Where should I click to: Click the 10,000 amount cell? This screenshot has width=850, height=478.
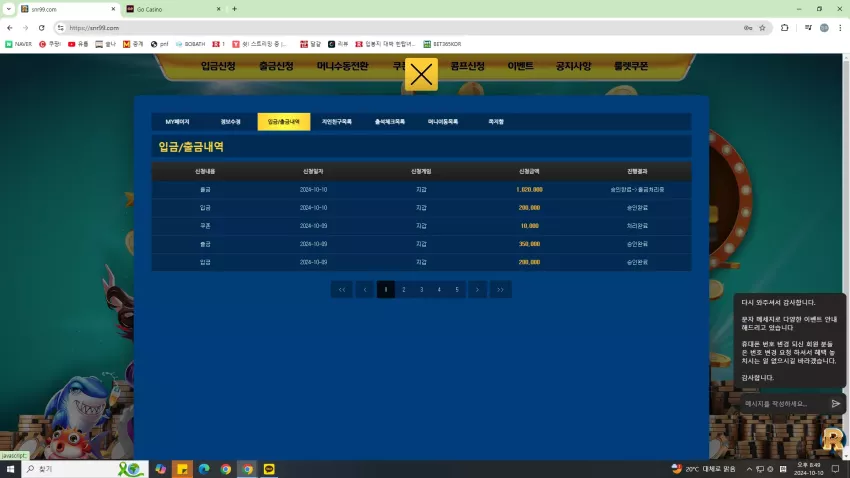(x=529, y=226)
